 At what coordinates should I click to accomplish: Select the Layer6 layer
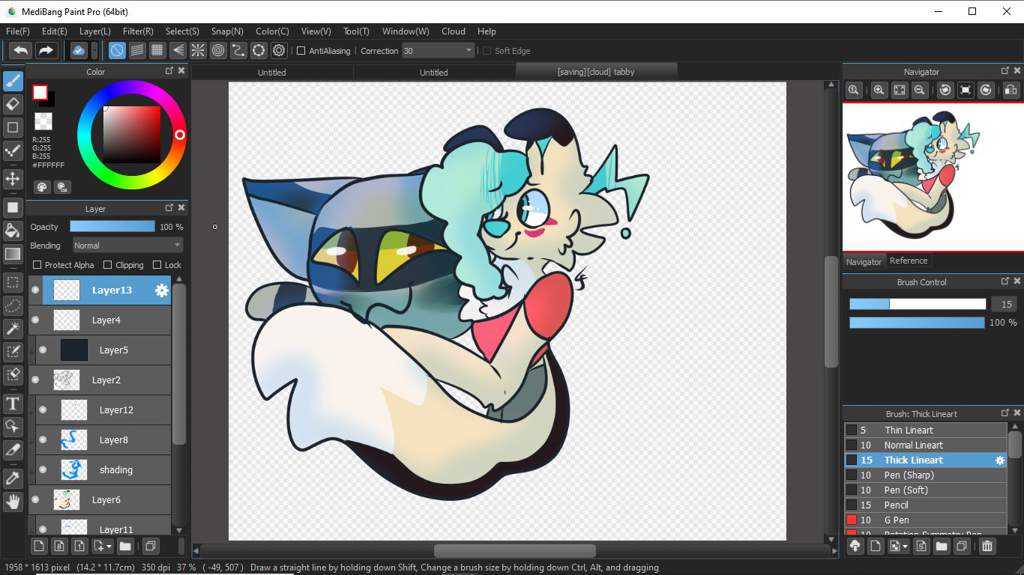(x=100, y=500)
